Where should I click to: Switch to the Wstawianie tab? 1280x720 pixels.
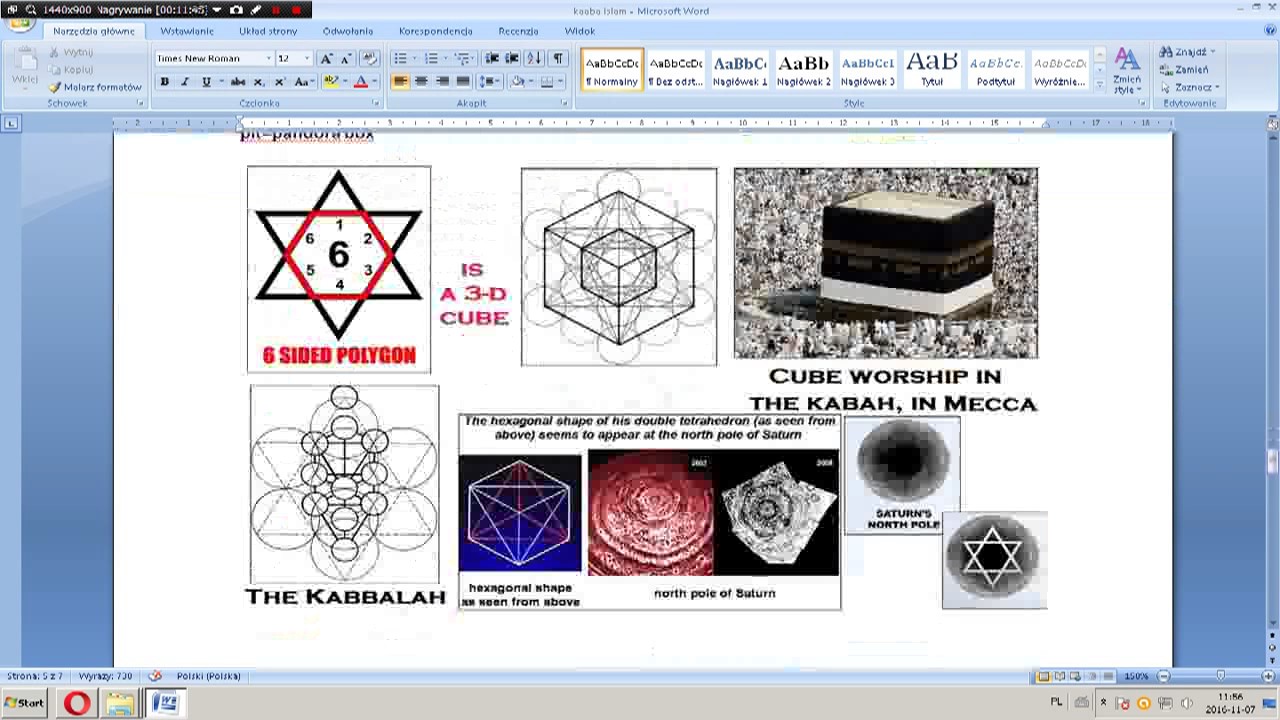tap(187, 31)
